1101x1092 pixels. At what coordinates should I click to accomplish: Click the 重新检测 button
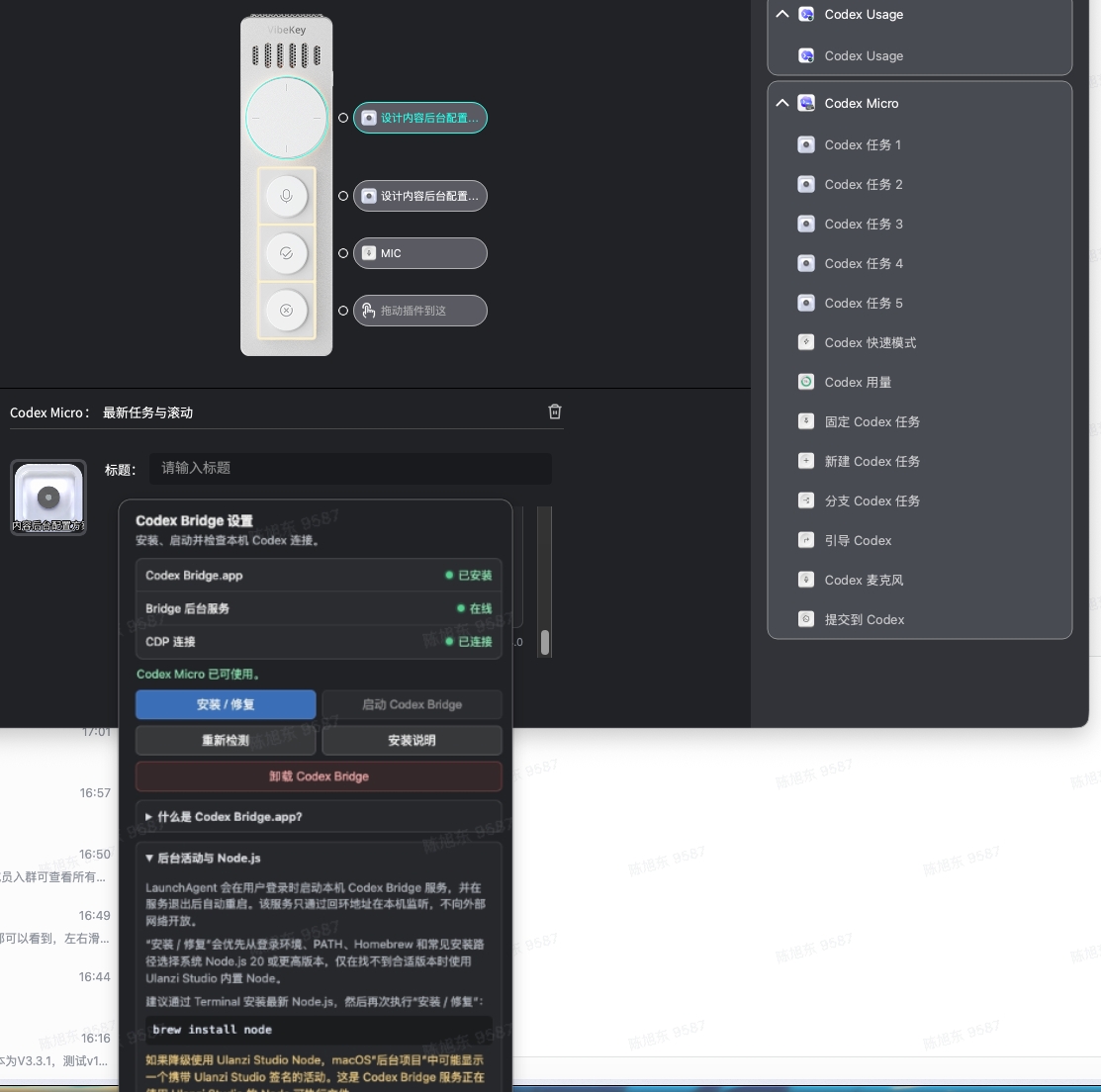[226, 740]
